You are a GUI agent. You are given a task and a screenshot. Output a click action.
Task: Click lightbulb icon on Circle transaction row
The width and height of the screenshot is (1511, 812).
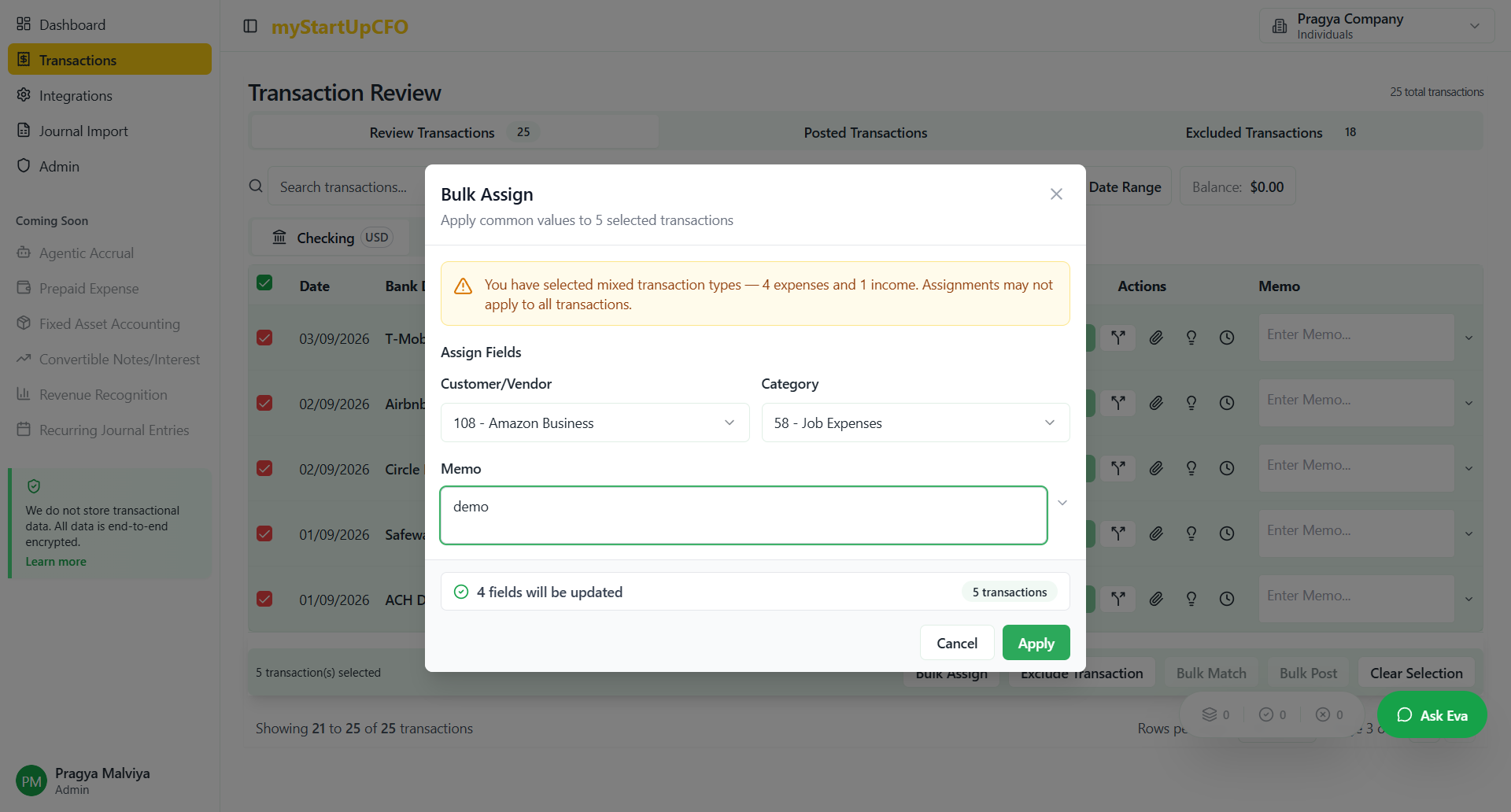pos(1191,468)
